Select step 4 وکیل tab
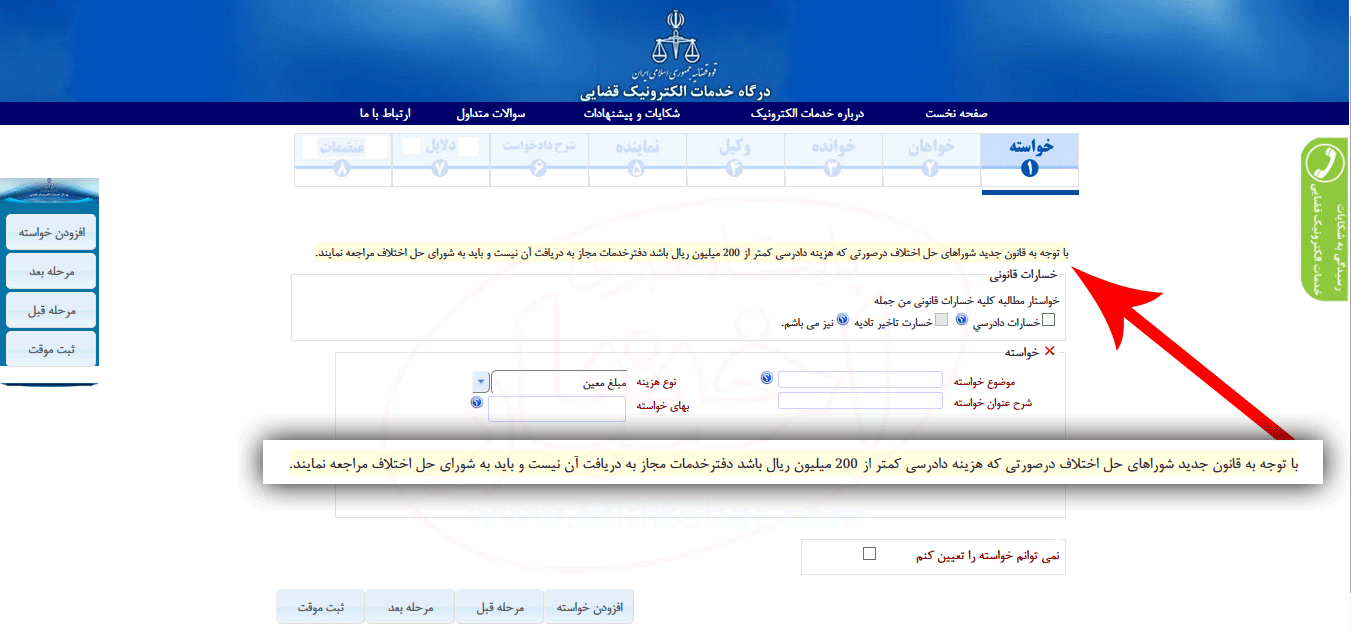Screen dimensions: 1351x629 point(735,160)
